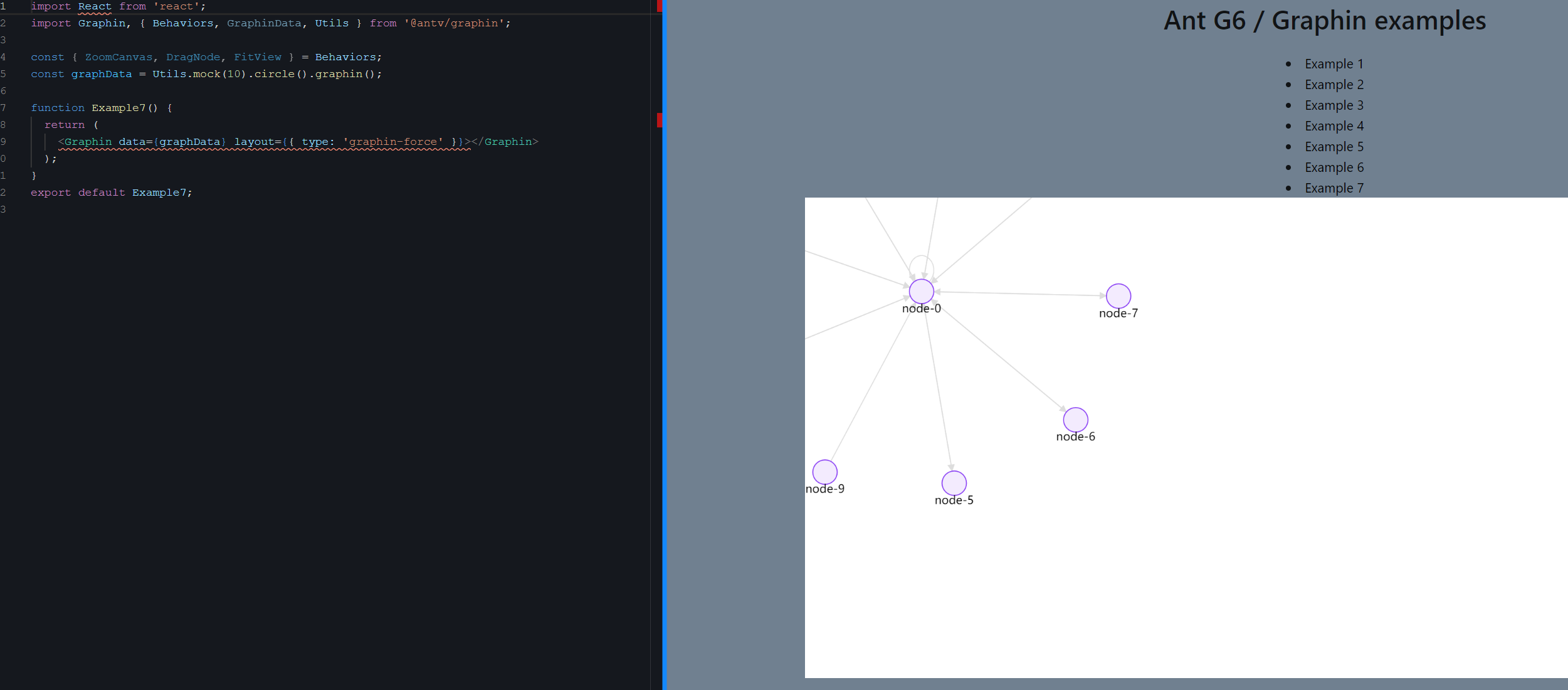Click the graphData variable on line 5
This screenshot has width=1568, height=690.
[x=102, y=73]
